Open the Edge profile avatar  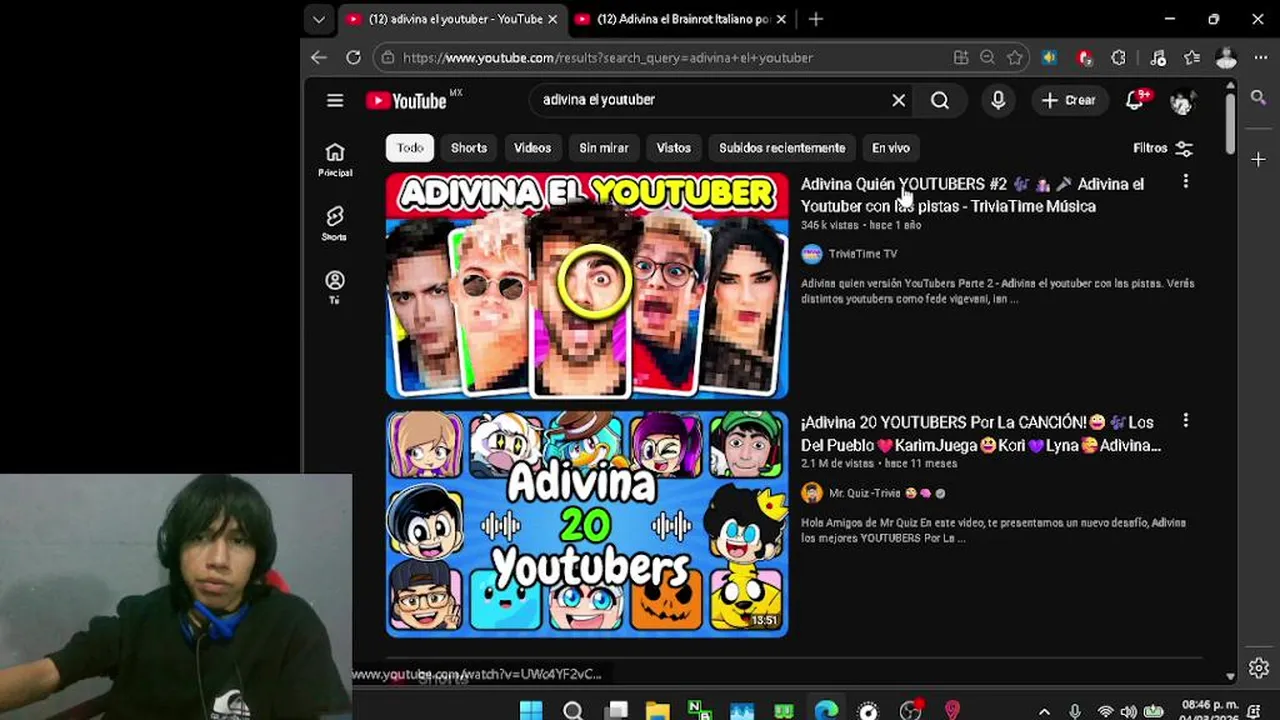[1226, 58]
